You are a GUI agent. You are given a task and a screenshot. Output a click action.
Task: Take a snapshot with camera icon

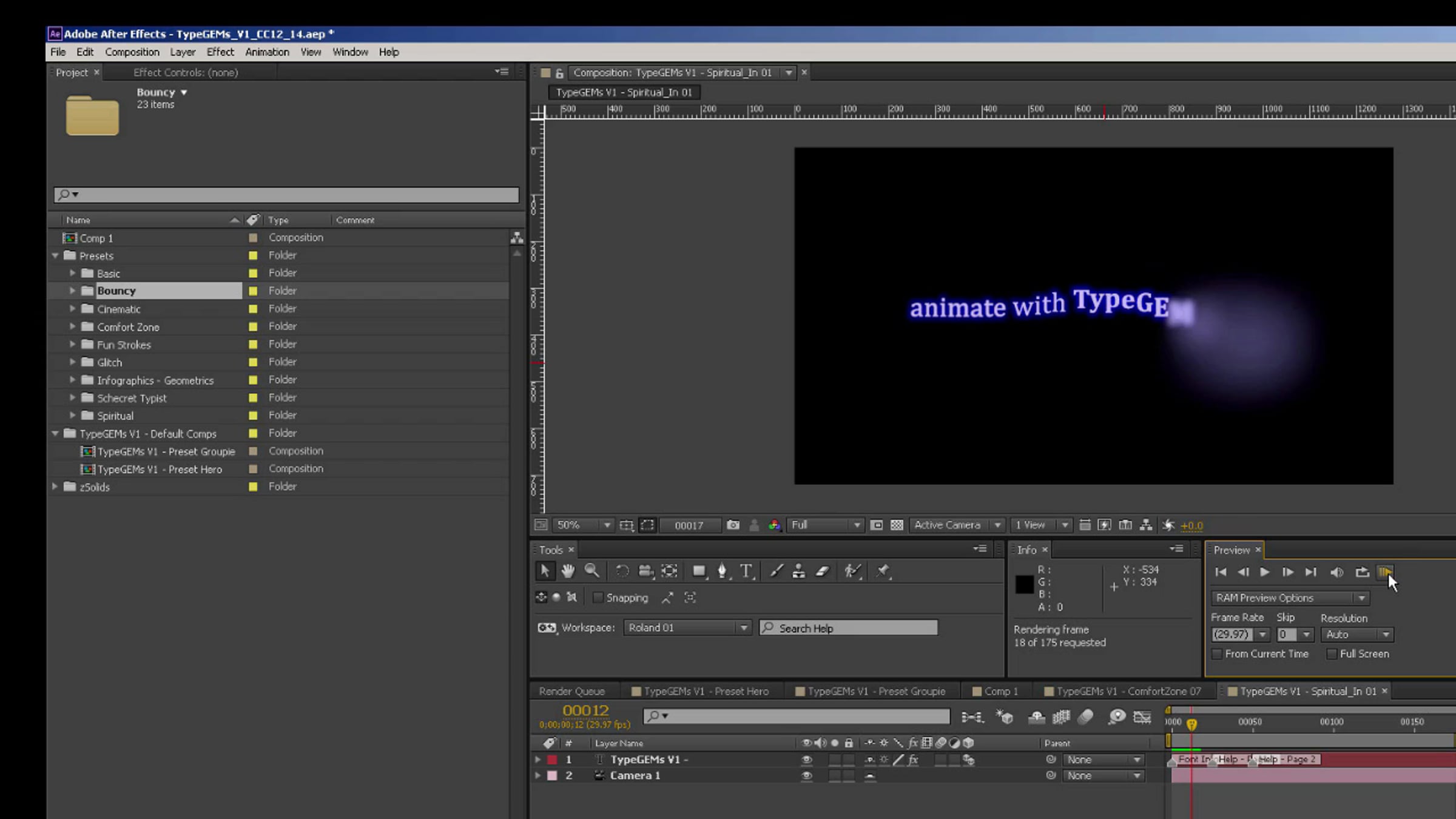(x=733, y=525)
